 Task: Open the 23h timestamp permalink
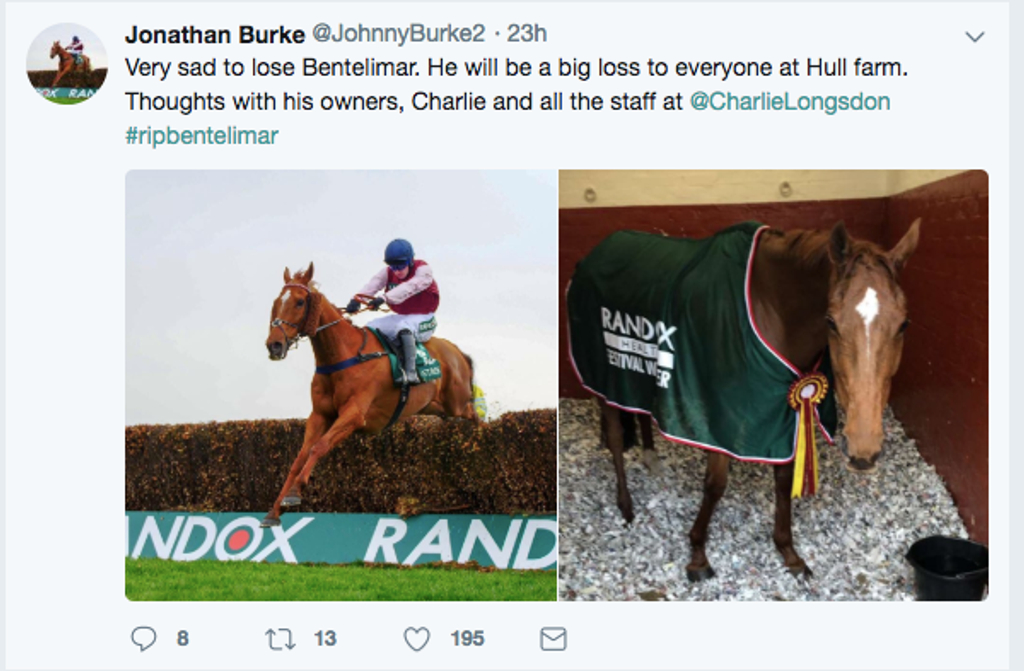click(x=527, y=33)
